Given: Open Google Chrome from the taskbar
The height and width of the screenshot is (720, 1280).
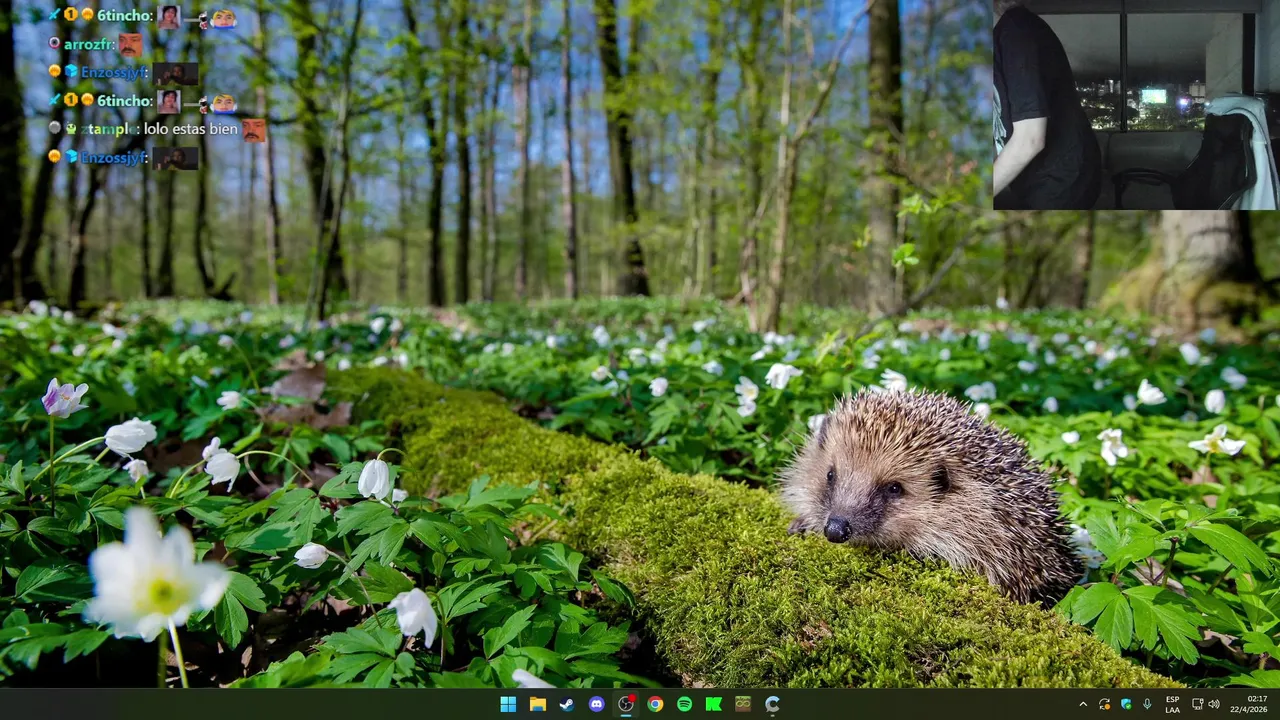Looking at the screenshot, I should [x=655, y=704].
